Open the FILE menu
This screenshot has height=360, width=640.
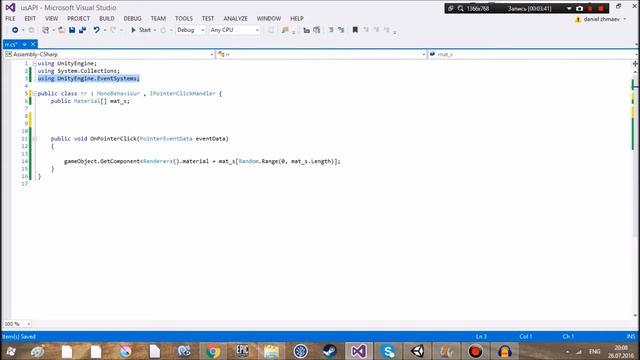pos(10,18)
